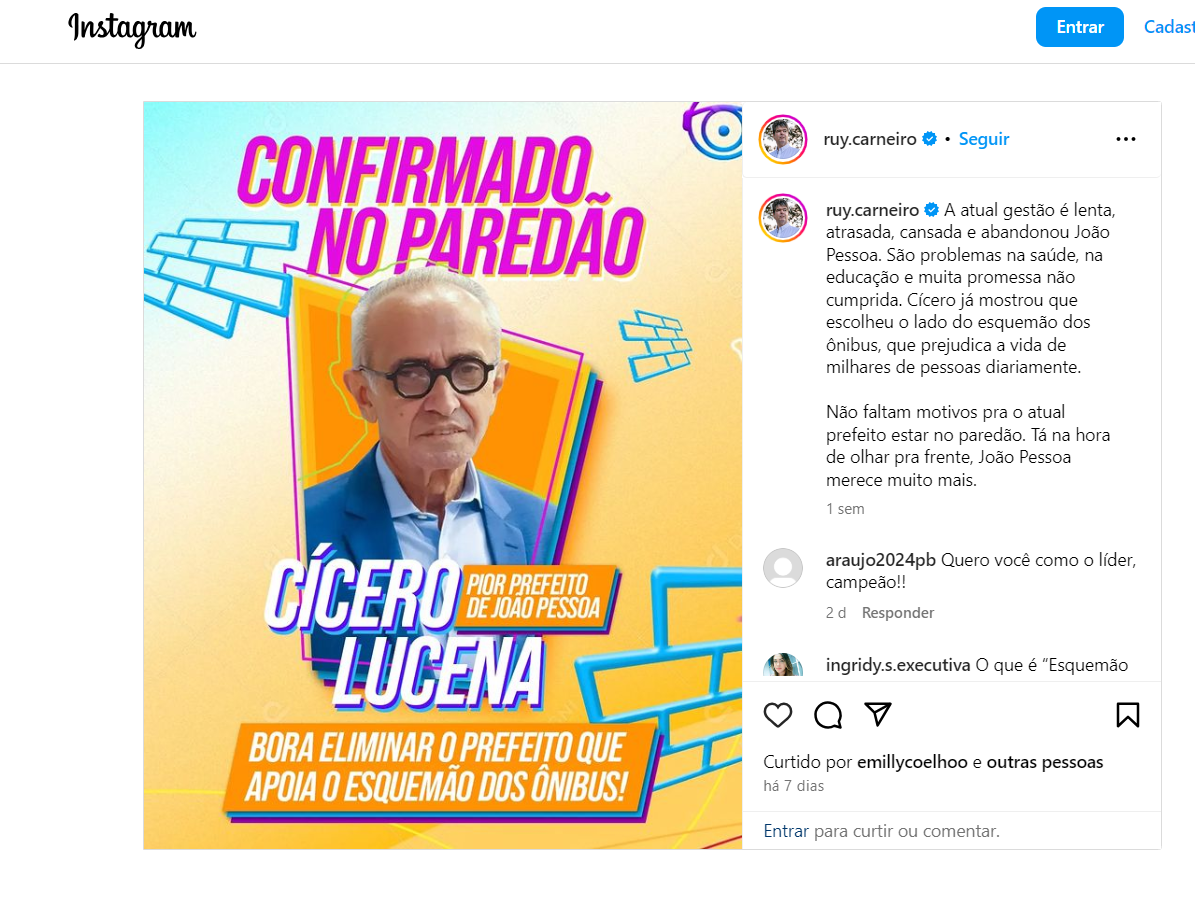Reply to araujo2024pb comment via Responder

click(898, 613)
